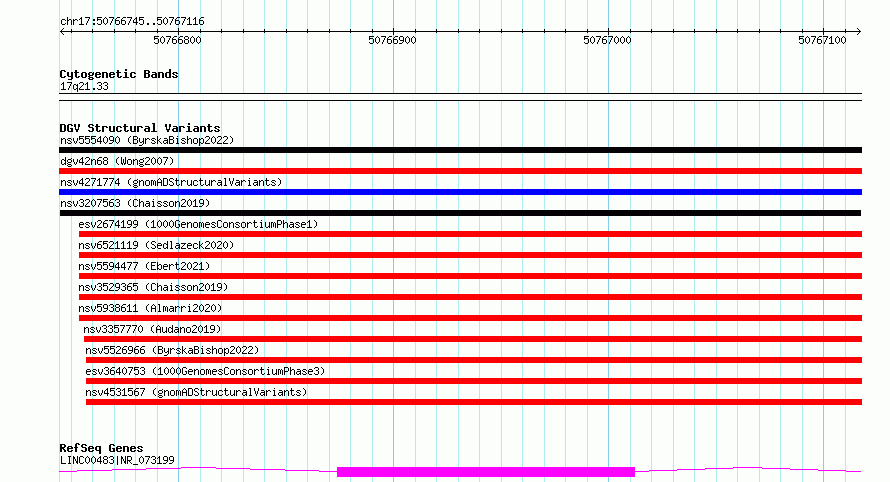890x482 pixels.
Task: Open variant nsv6521119 (Sedlazeck2020) label
Action: pyautogui.click(x=156, y=245)
